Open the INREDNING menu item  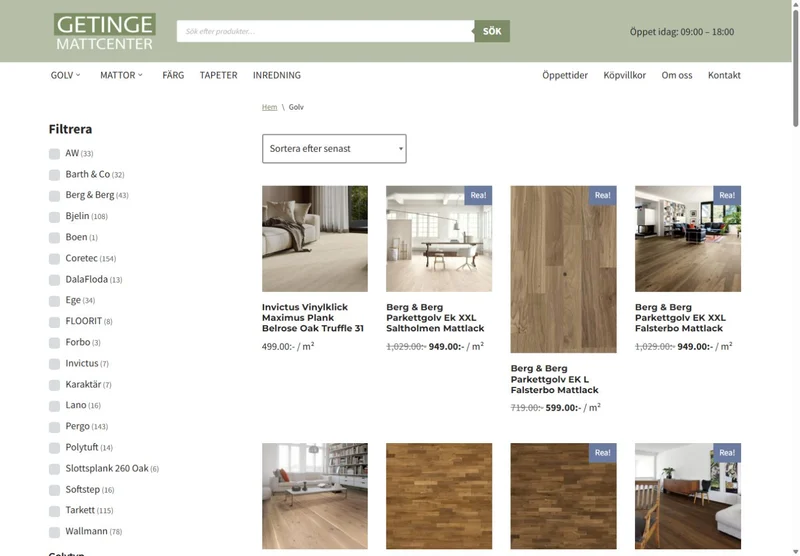click(x=277, y=75)
